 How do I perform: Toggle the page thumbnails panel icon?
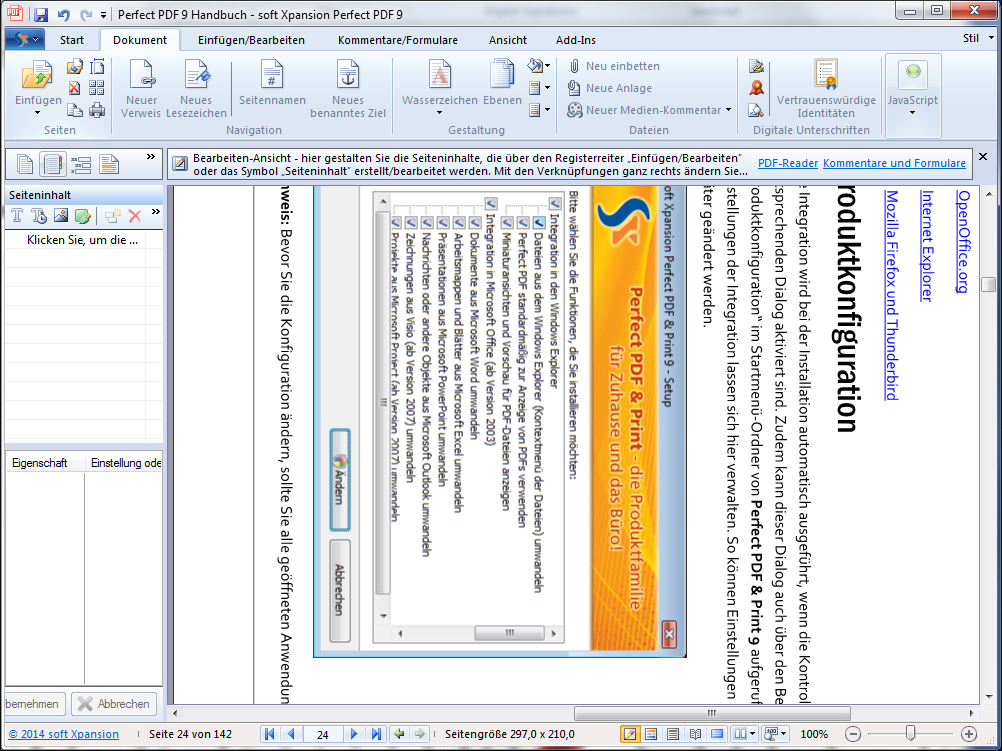pyautogui.click(x=25, y=164)
